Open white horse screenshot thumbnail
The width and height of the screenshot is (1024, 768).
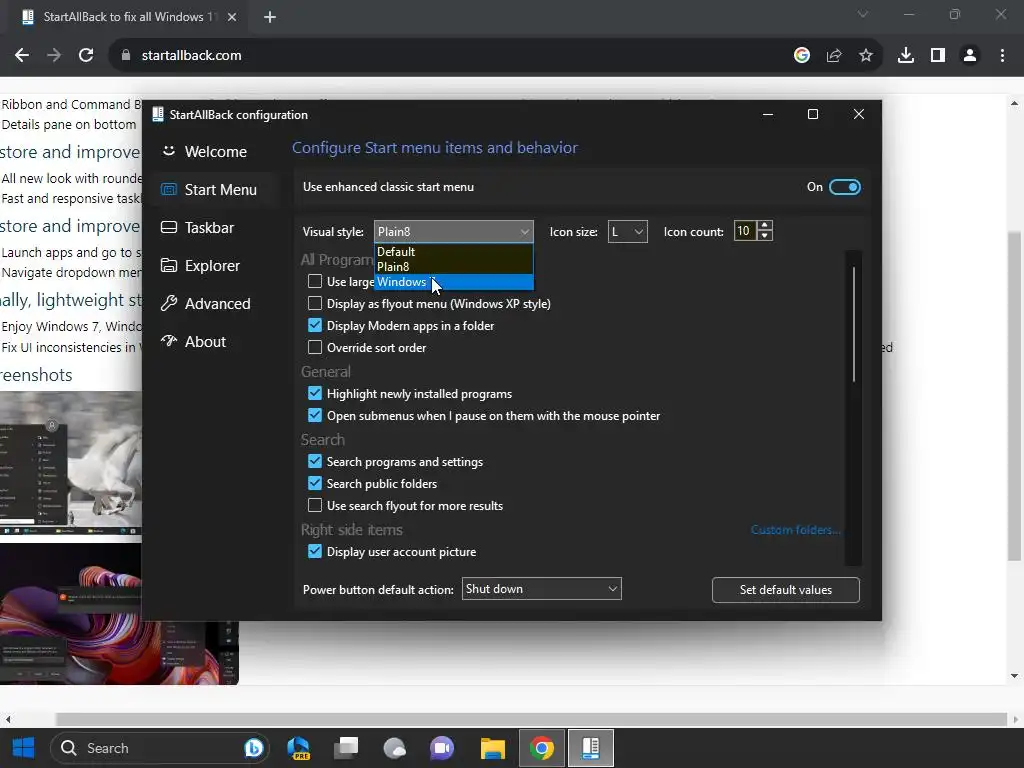coord(71,464)
